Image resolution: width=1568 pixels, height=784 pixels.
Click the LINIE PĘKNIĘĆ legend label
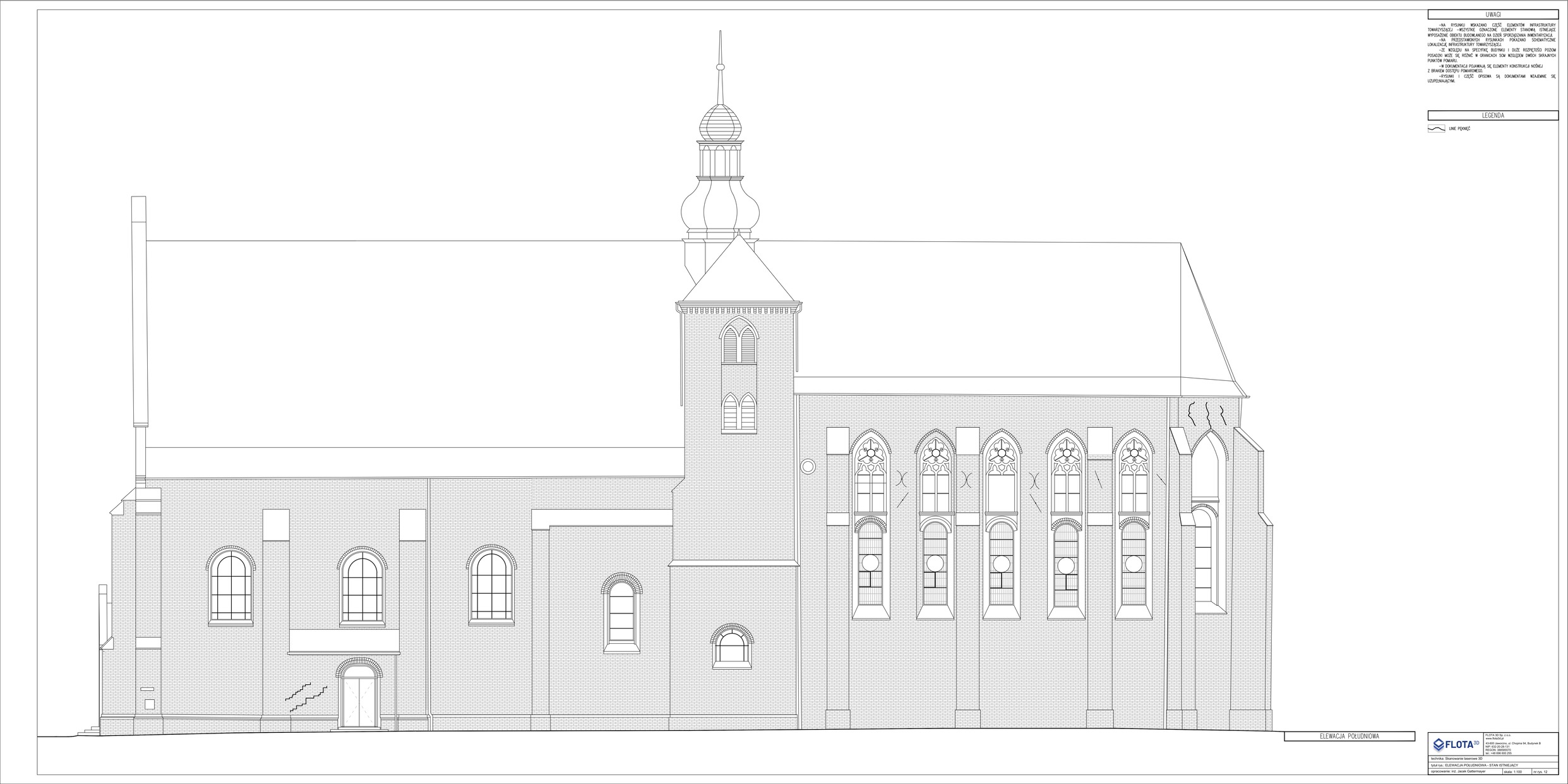1459,129
